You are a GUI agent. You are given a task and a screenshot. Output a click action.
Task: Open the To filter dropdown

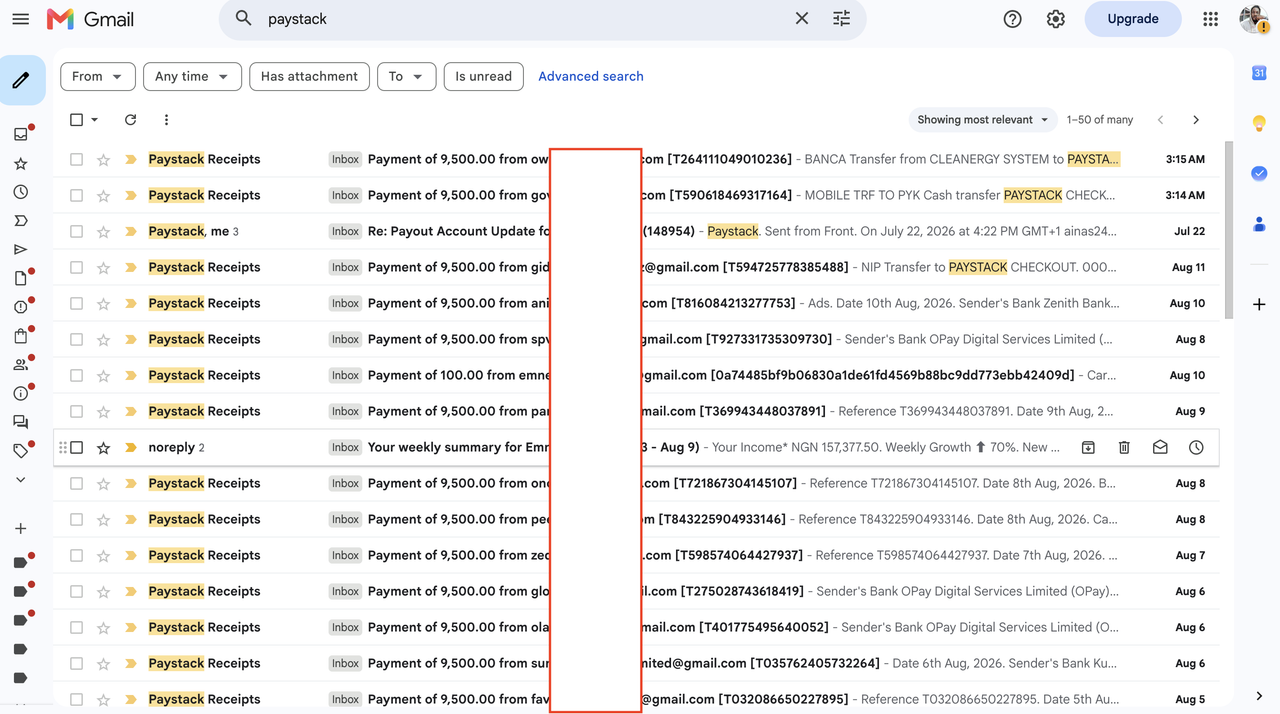(x=406, y=76)
